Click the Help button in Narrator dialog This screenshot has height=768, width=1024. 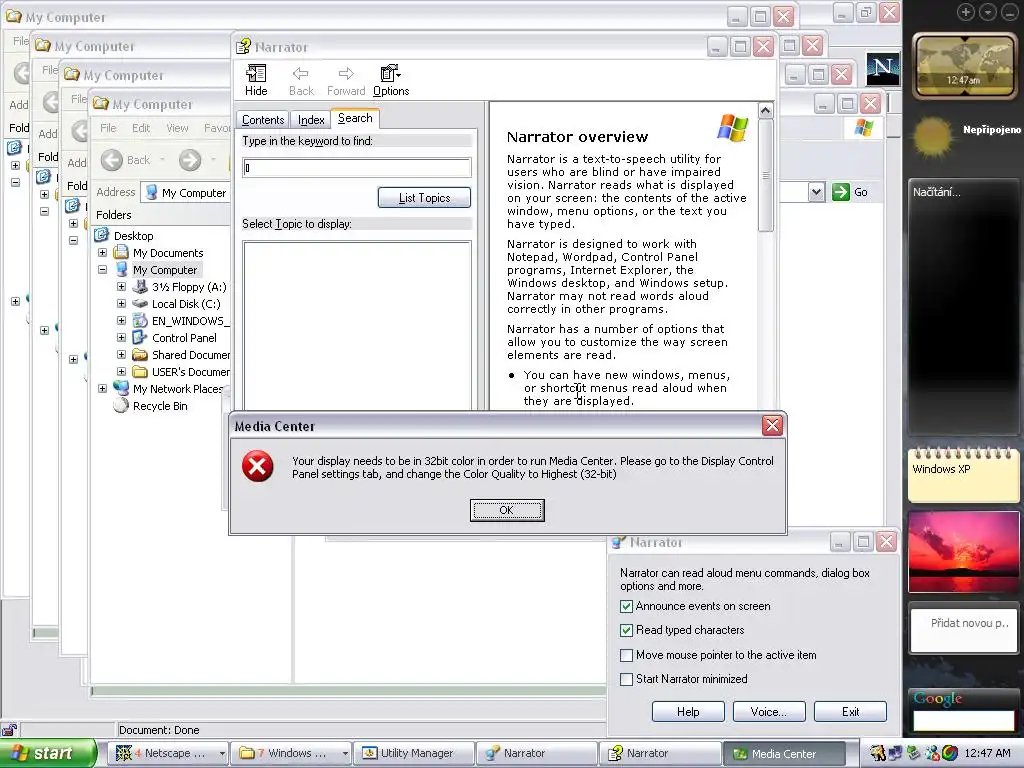[x=688, y=712]
